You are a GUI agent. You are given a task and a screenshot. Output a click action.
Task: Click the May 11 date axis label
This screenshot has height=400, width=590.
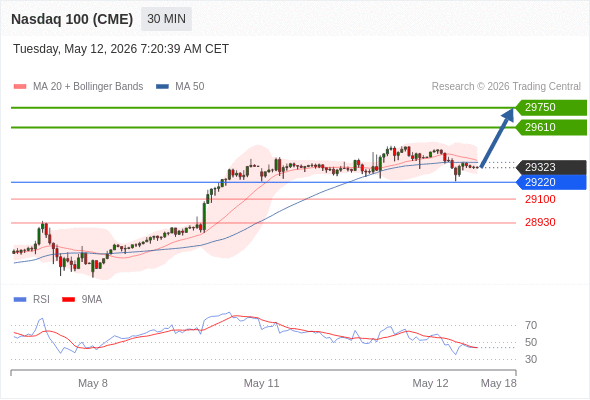(x=262, y=383)
